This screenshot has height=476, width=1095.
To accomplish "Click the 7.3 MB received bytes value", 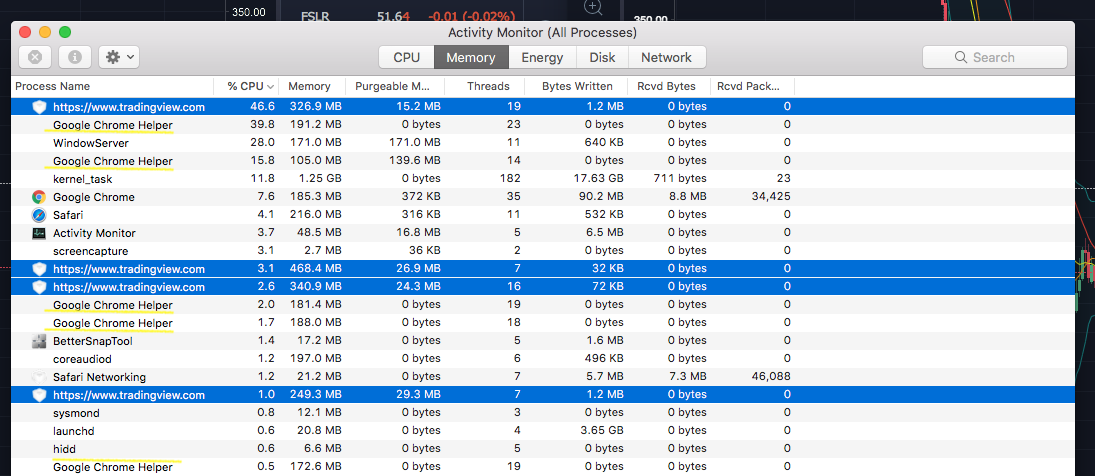I will click(687, 377).
